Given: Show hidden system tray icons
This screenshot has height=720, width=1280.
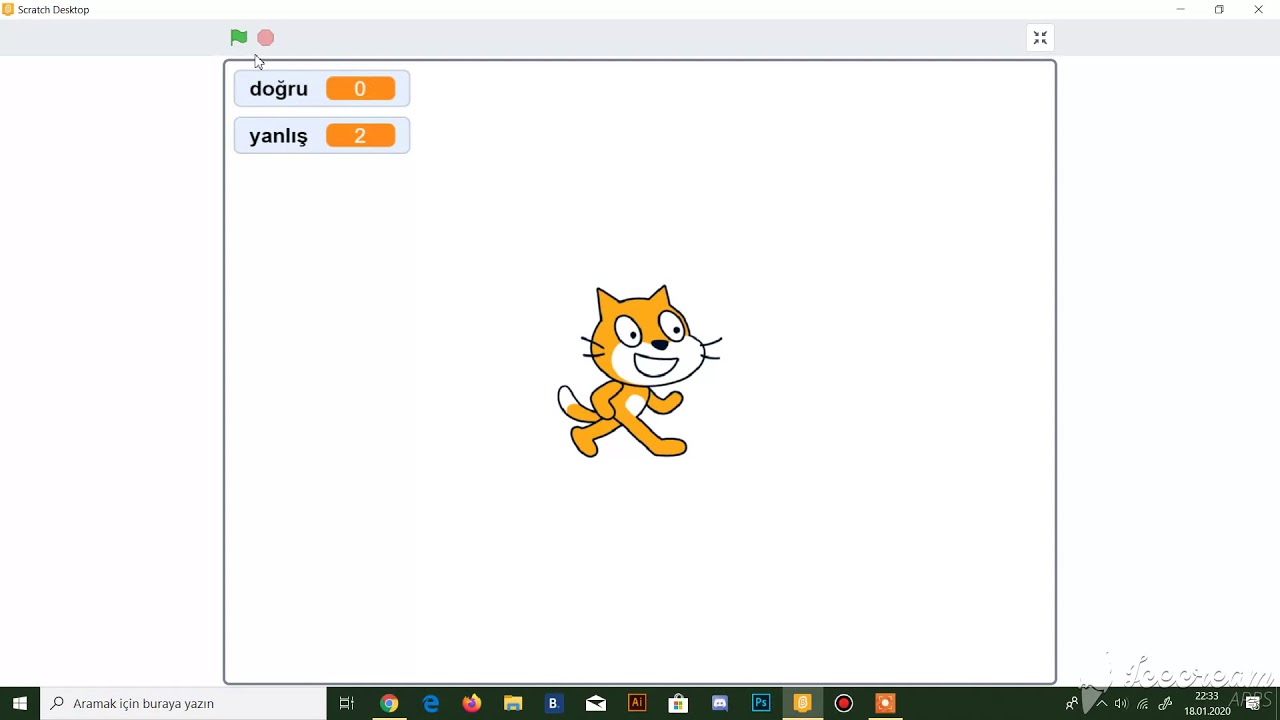Looking at the screenshot, I should click(x=1101, y=704).
